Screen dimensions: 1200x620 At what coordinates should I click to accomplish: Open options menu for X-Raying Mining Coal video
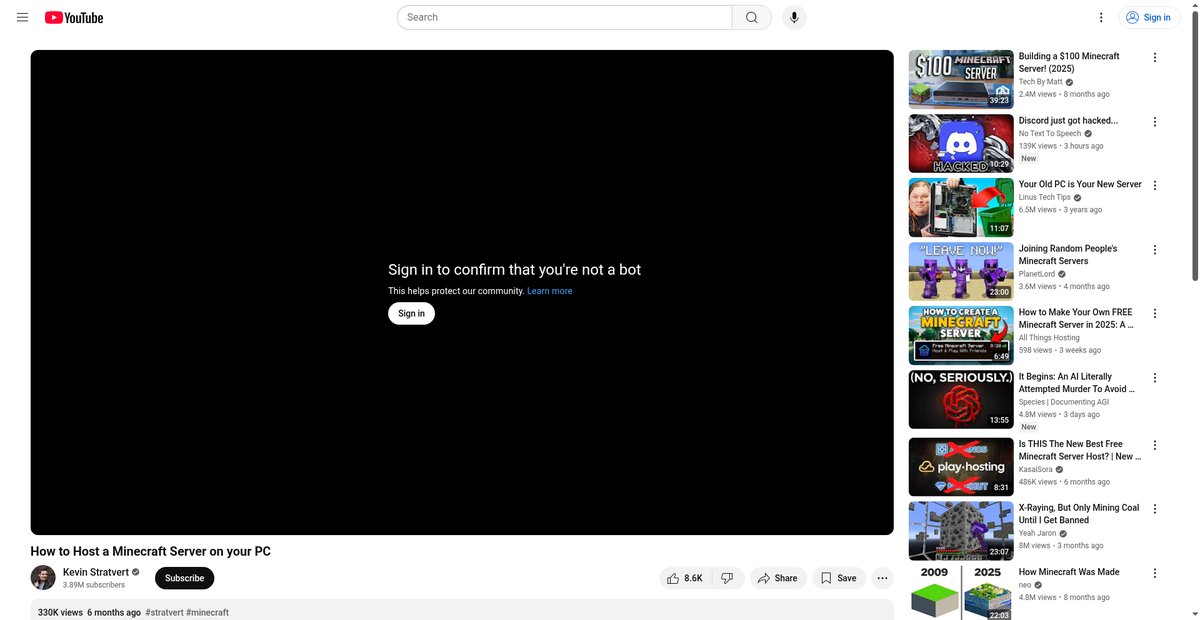[1155, 510]
